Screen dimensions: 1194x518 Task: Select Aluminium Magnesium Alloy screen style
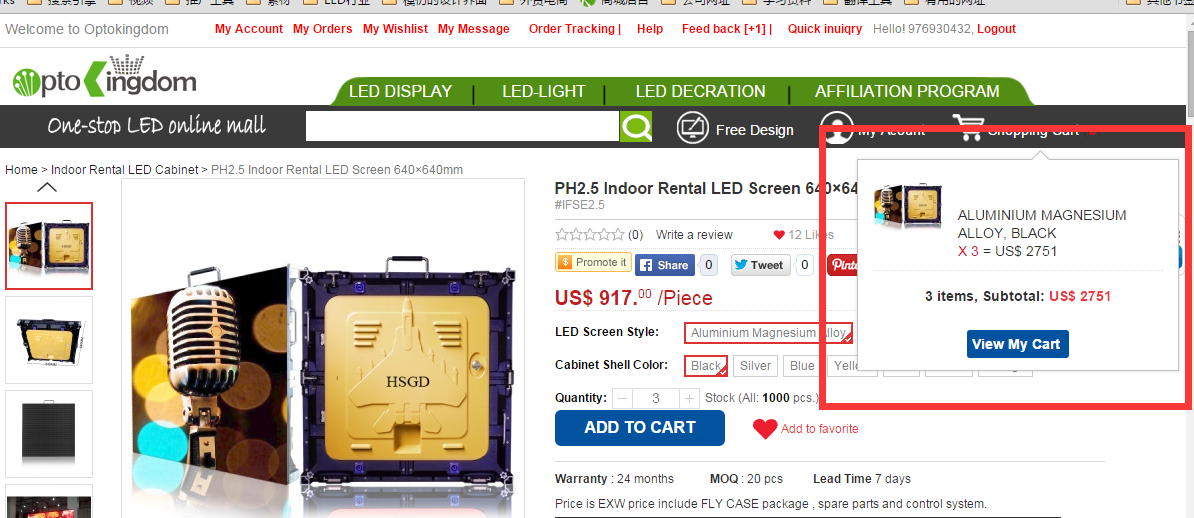[768, 333]
